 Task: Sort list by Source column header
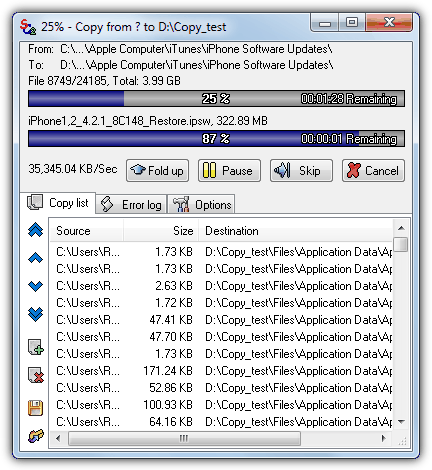[x=87, y=231]
